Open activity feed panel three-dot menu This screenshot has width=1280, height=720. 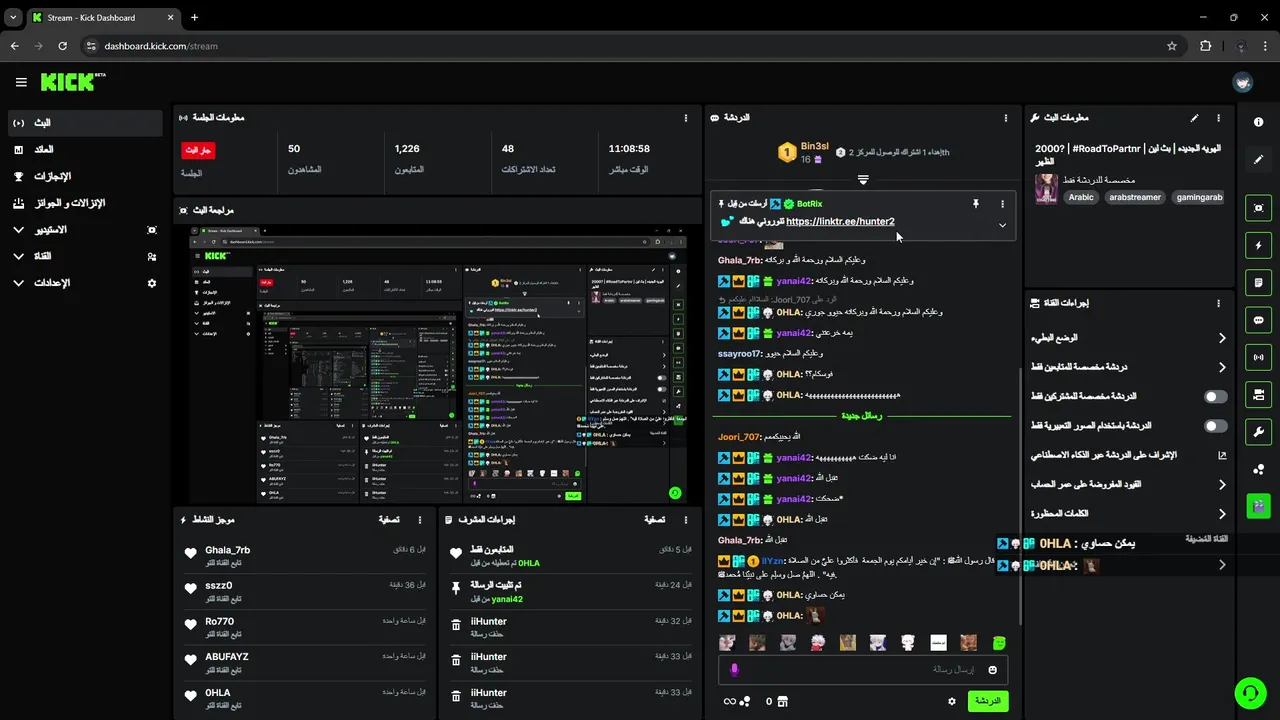tap(420, 520)
